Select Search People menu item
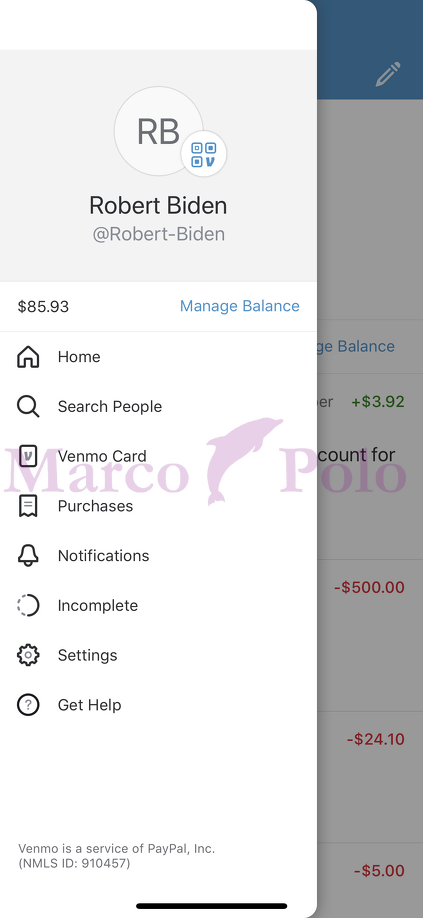423x918 pixels. (159, 406)
